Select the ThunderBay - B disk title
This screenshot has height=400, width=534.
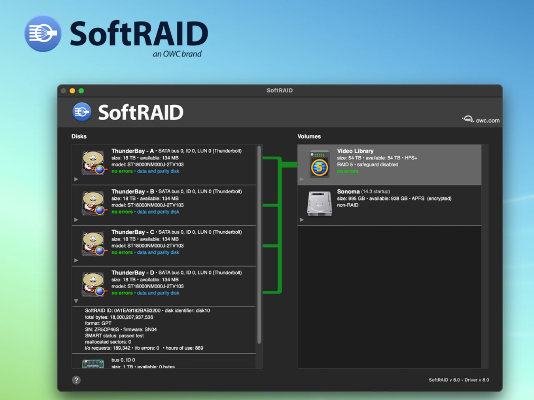tap(133, 191)
